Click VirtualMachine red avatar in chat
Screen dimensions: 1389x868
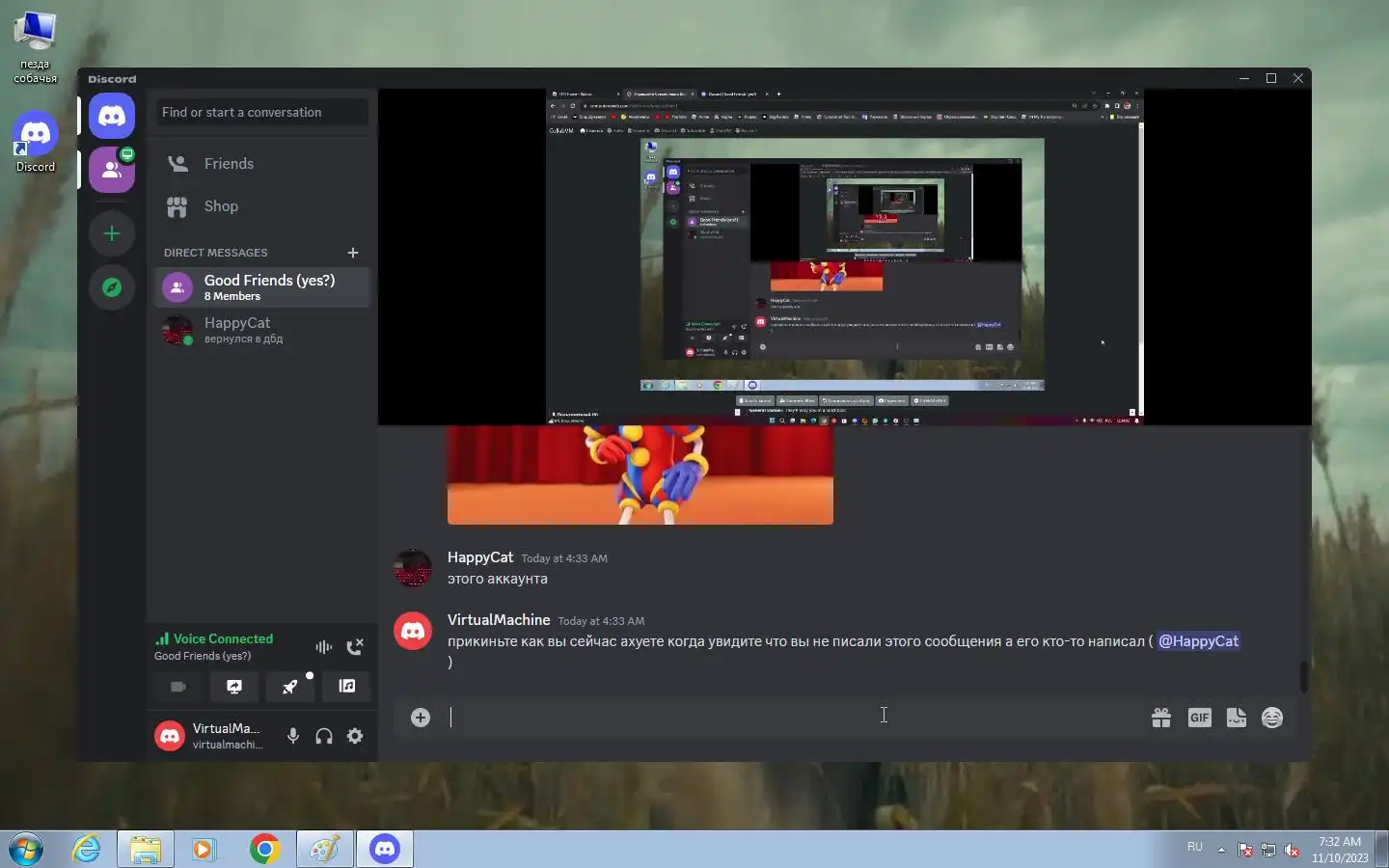[413, 631]
